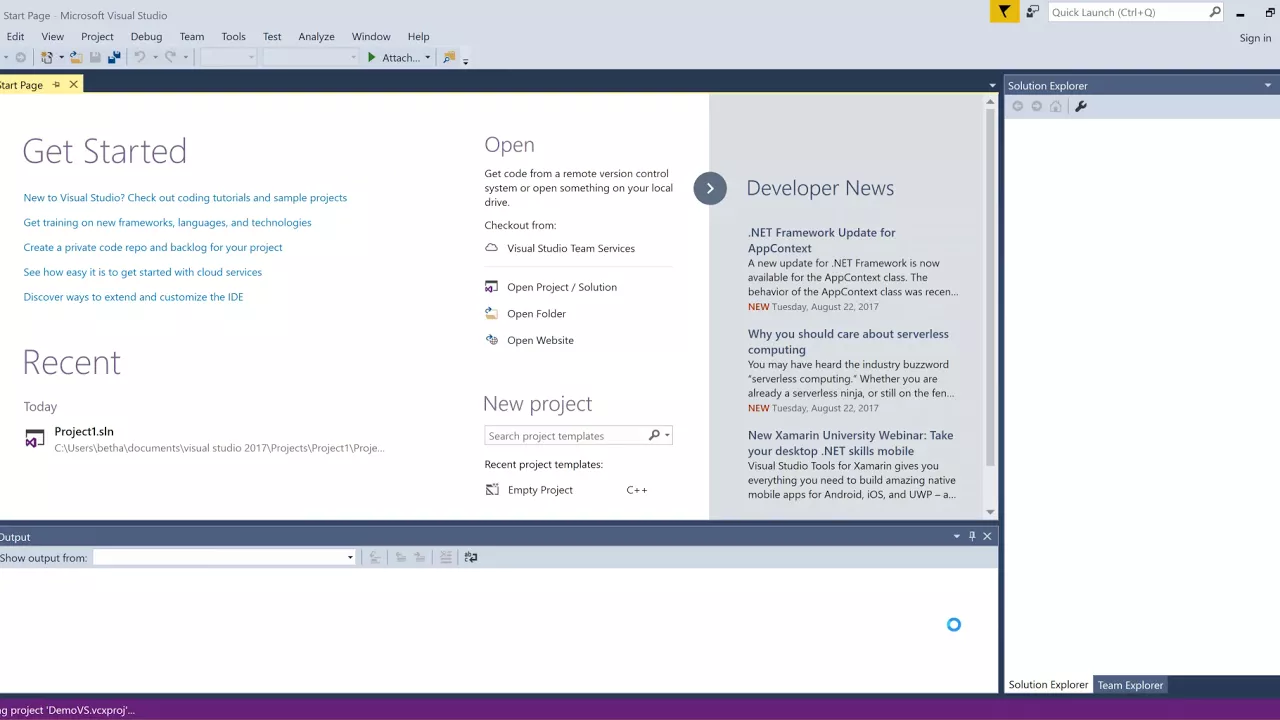Go to next message in Output
The width and height of the screenshot is (1280, 720).
(420, 558)
